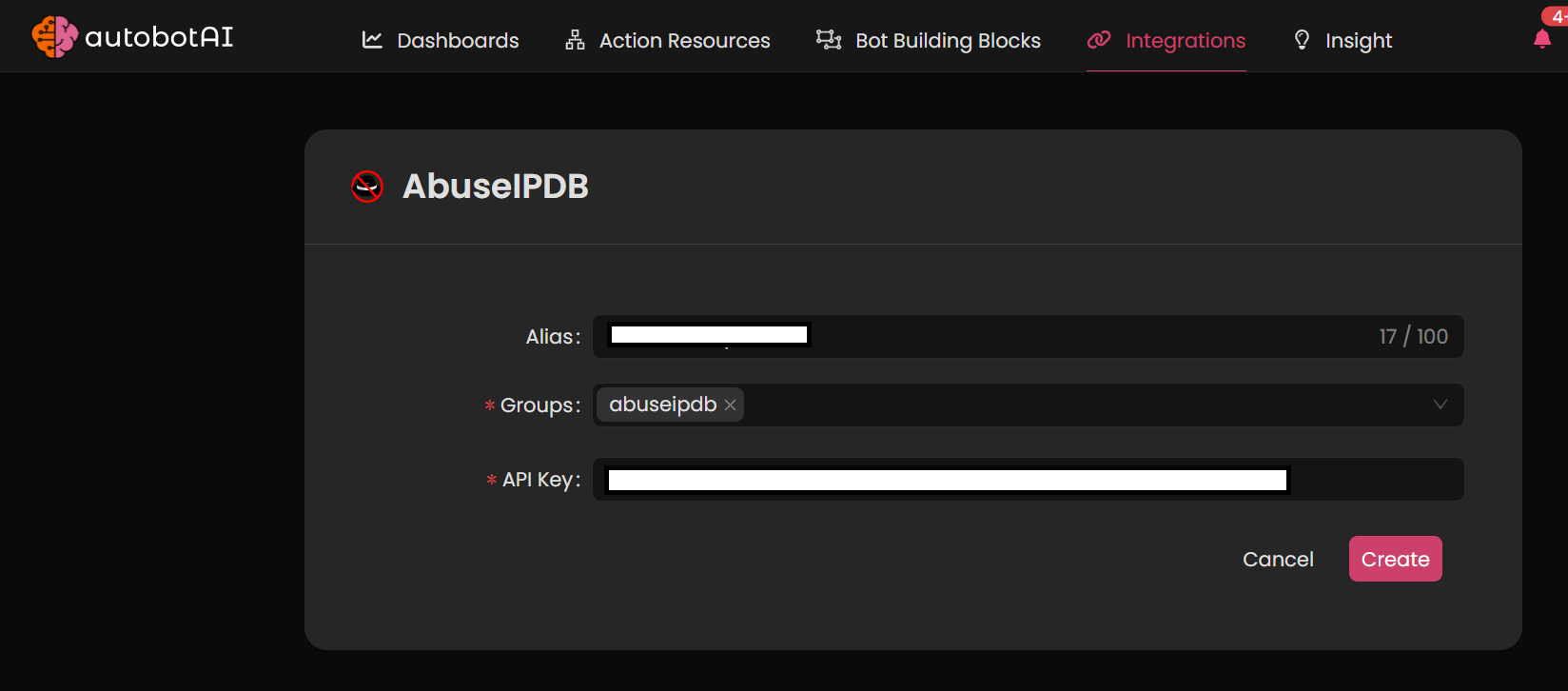Screen dimensions: 1568x691
Task: Click the 17 / 100 character counter
Action: [x=1413, y=337]
